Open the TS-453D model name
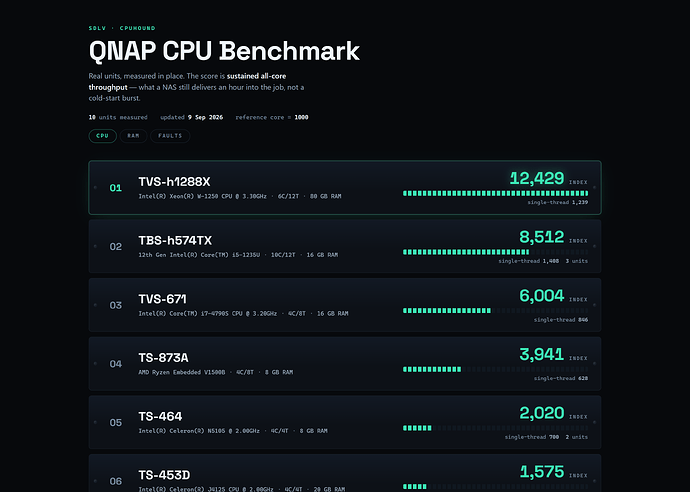The image size is (690, 492). pos(164,475)
